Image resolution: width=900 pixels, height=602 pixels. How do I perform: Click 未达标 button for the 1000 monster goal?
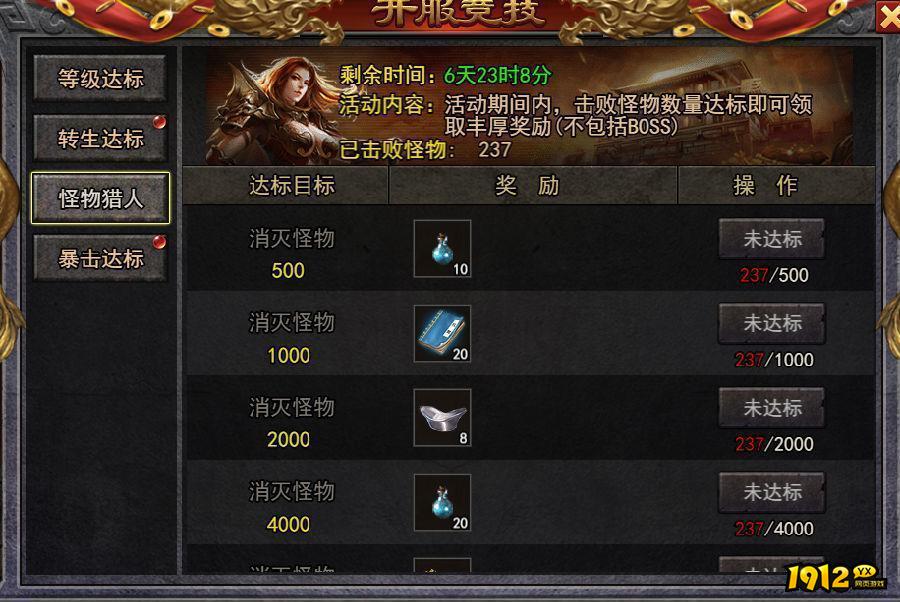[771, 323]
